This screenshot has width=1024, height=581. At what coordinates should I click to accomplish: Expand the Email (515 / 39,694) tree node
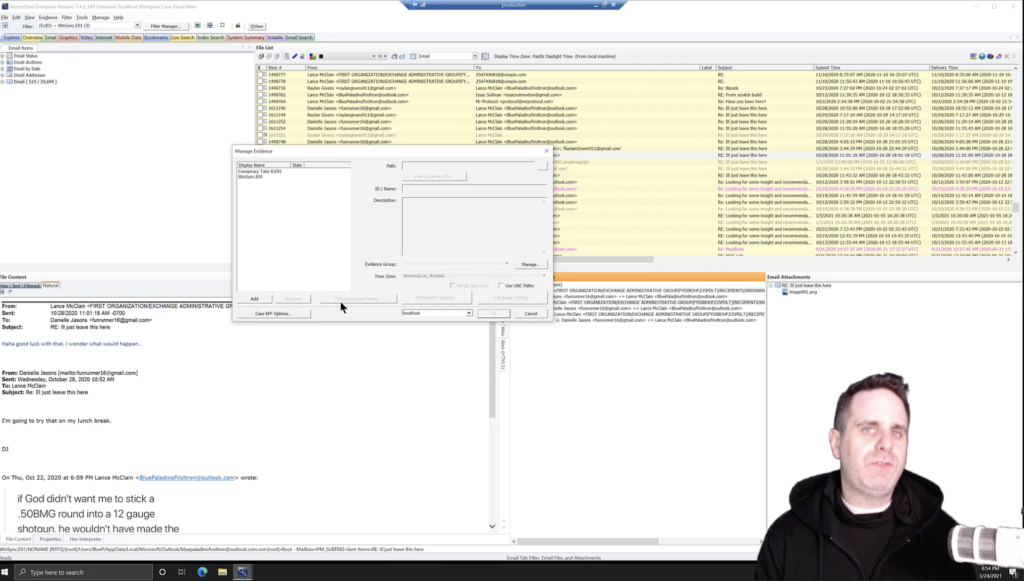click(x=3, y=82)
